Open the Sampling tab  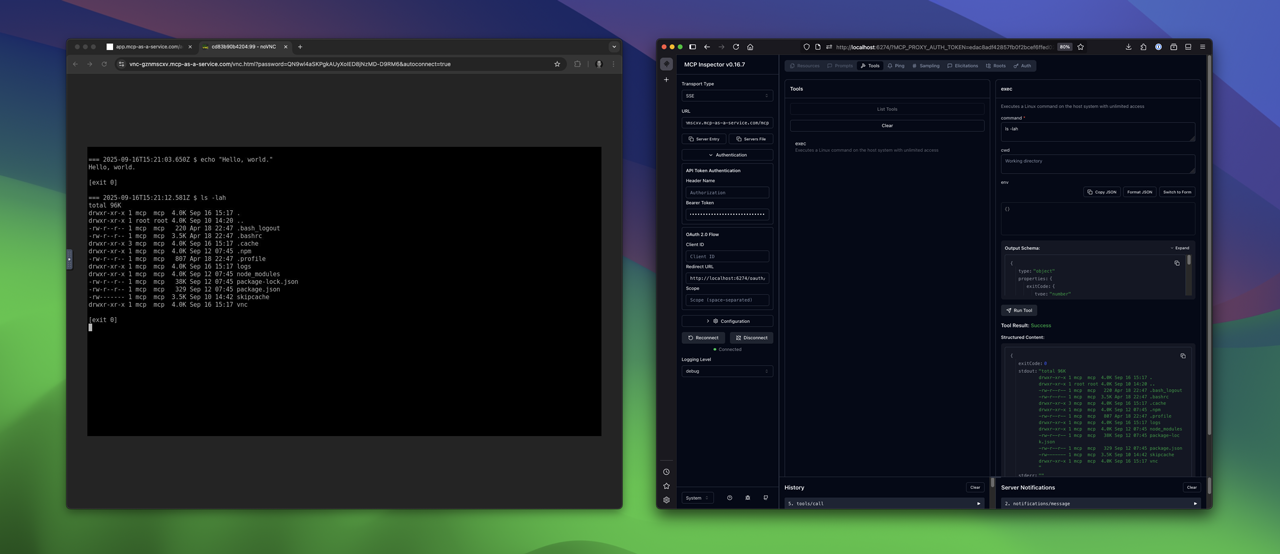tap(926, 66)
